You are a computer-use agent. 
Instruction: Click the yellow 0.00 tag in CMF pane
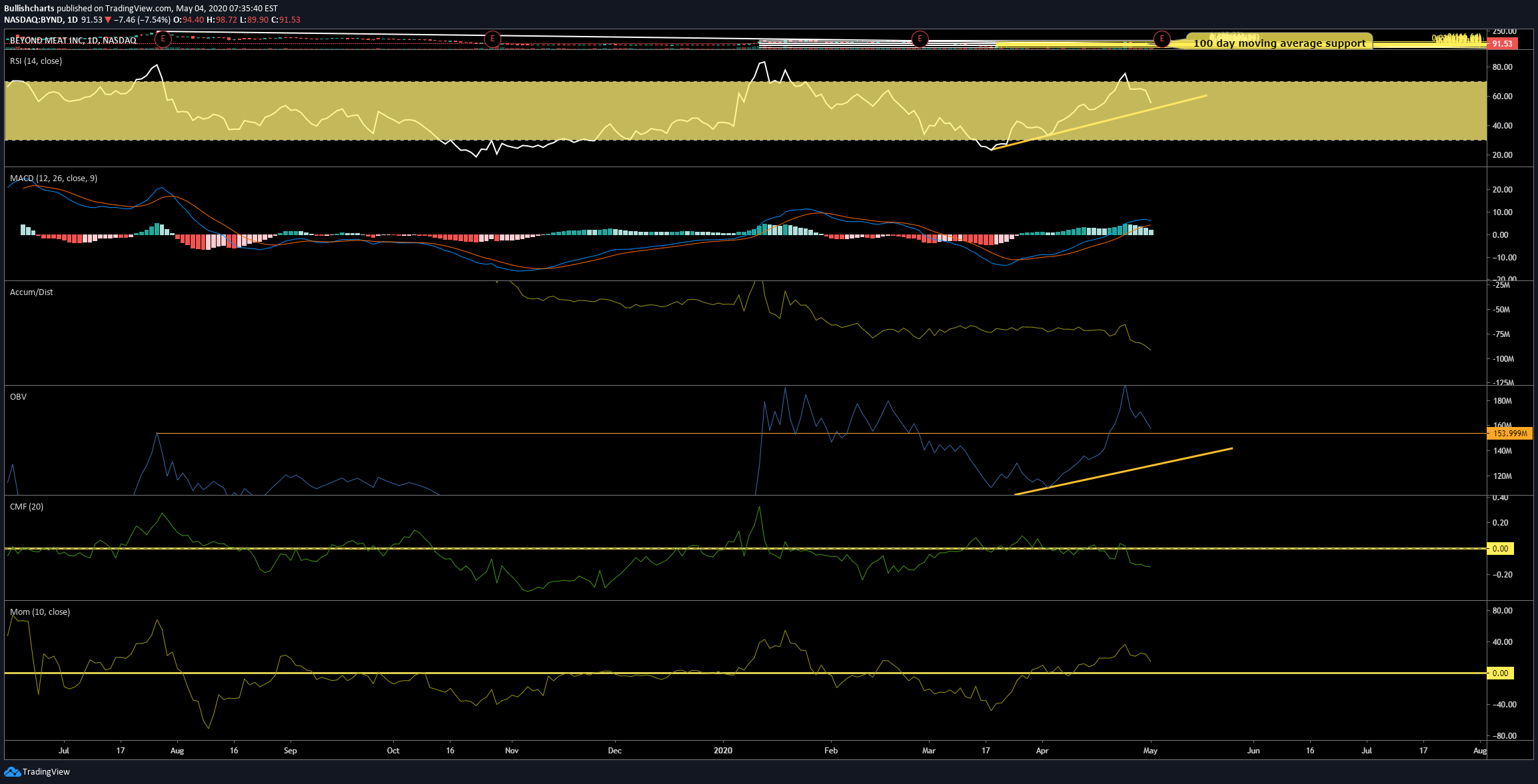[1501, 549]
